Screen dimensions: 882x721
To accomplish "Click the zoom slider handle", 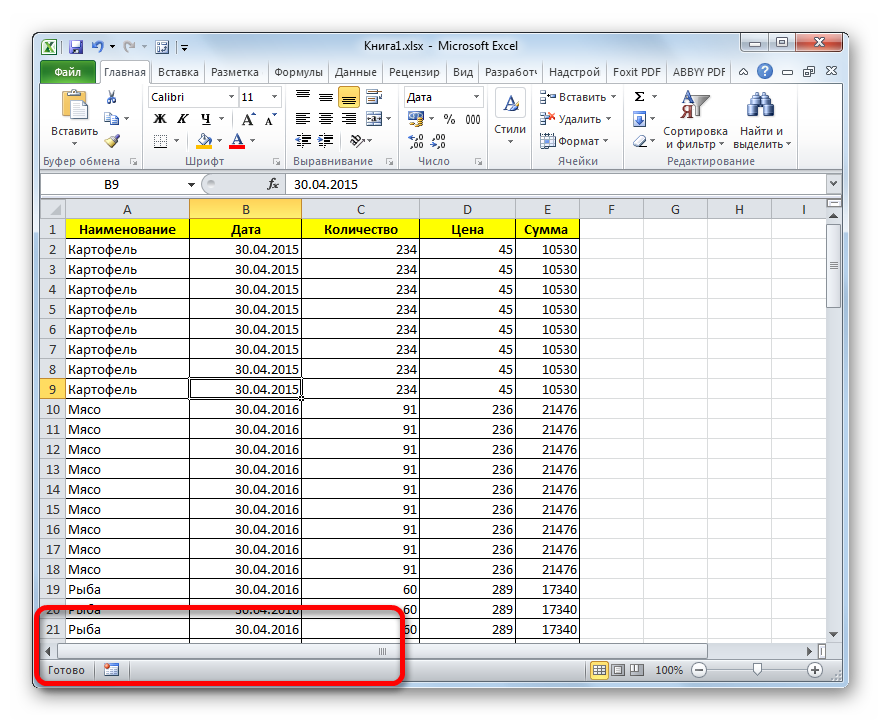I will coord(757,670).
